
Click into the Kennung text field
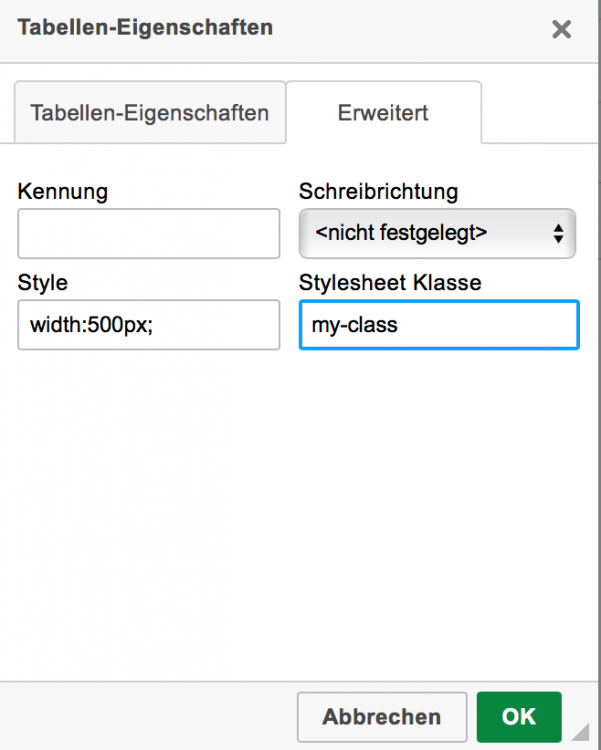(x=148, y=234)
